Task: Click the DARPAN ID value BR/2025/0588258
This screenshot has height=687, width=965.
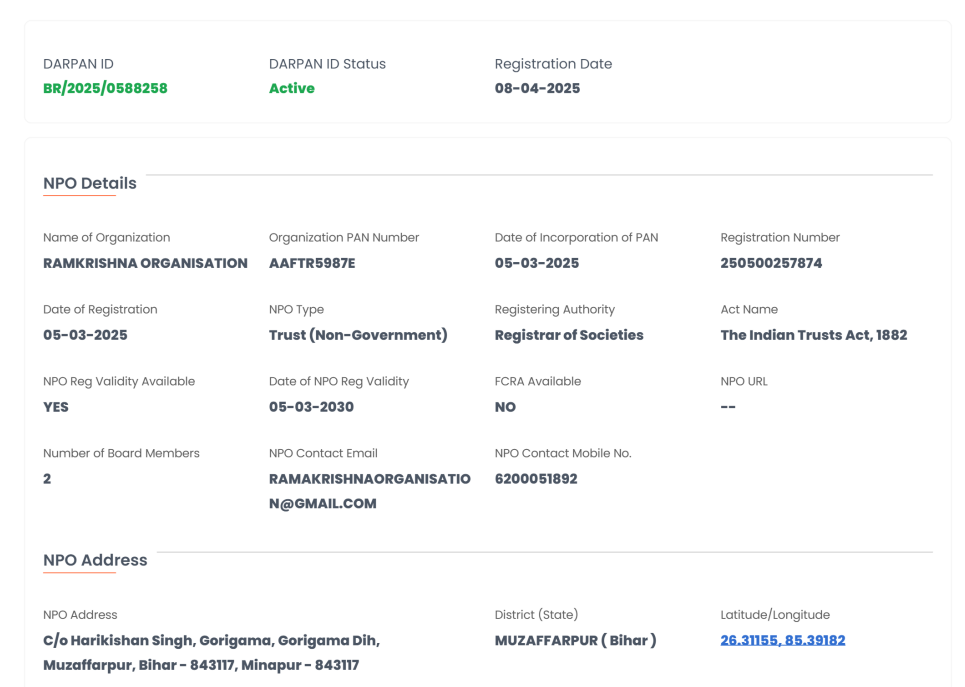Action: click(105, 88)
